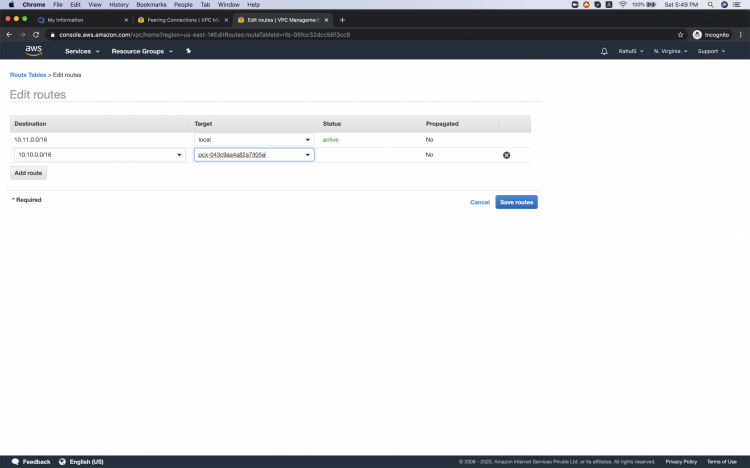Image resolution: width=750 pixels, height=468 pixels.
Task: Open the 10.10.0.0/16 destination dropdown
Action: pyautogui.click(x=99, y=155)
